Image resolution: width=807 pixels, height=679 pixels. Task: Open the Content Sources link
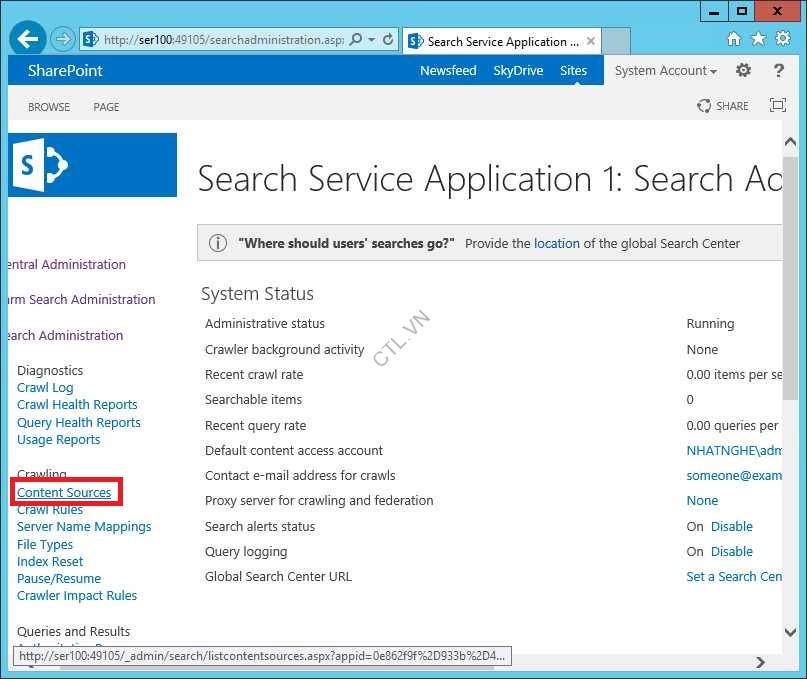pyautogui.click(x=64, y=493)
